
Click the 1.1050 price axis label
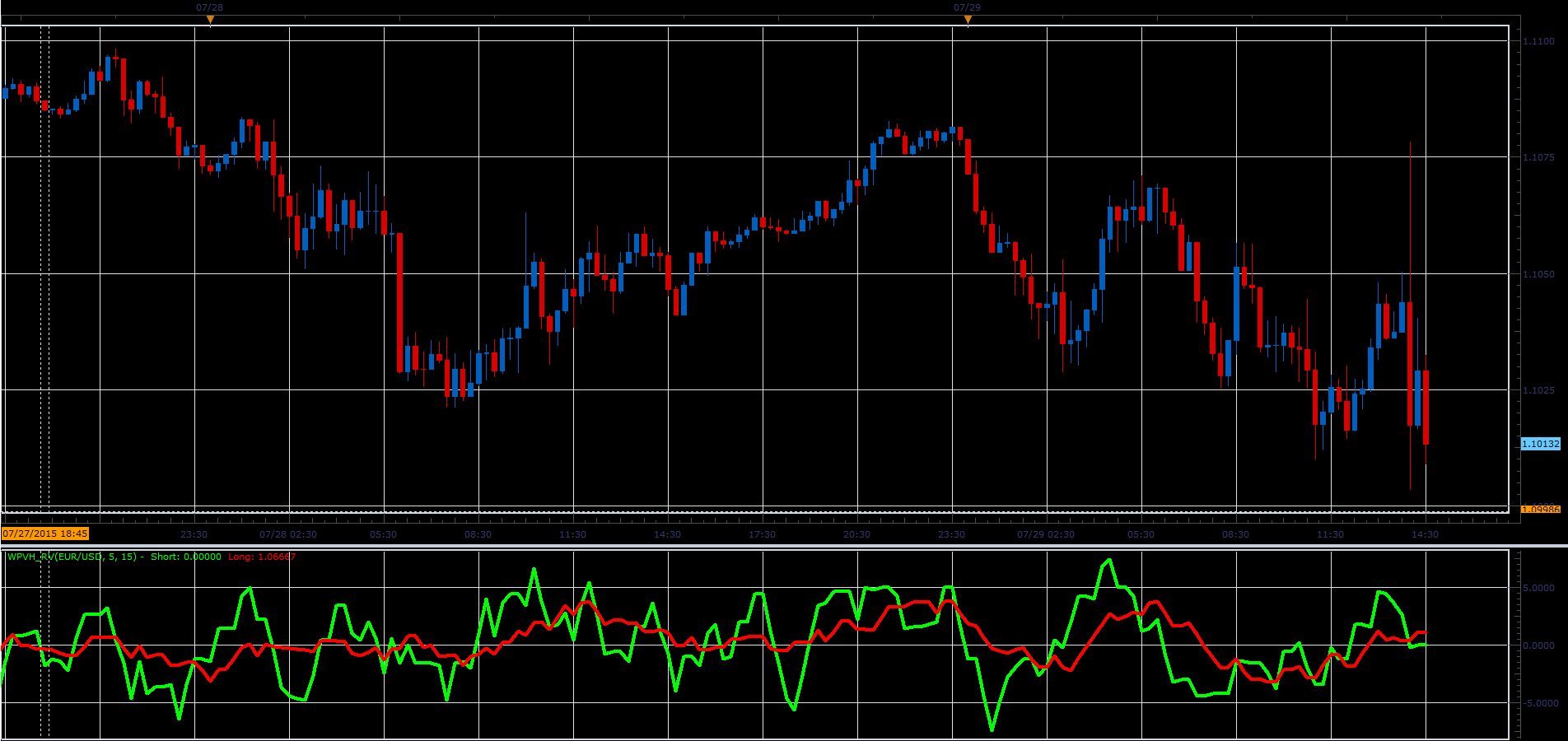[x=1538, y=274]
